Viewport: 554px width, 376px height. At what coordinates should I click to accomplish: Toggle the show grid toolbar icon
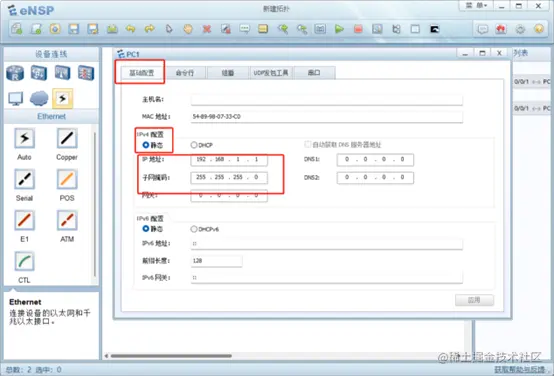pyautogui.click(x=415, y=29)
